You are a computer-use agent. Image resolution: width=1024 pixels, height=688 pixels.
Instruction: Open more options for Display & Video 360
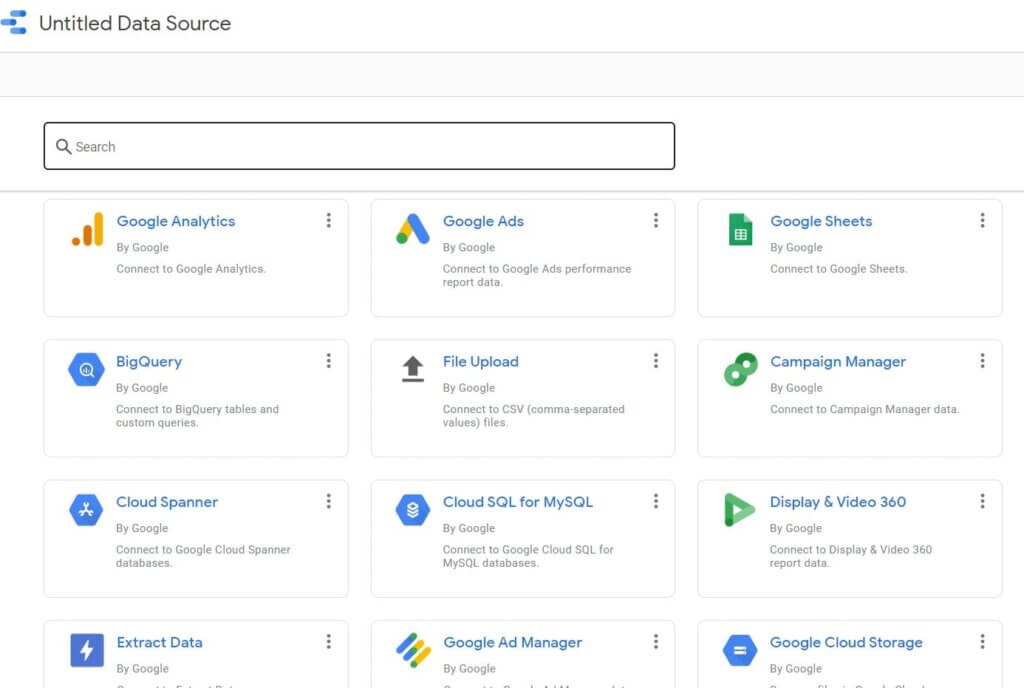[982, 501]
